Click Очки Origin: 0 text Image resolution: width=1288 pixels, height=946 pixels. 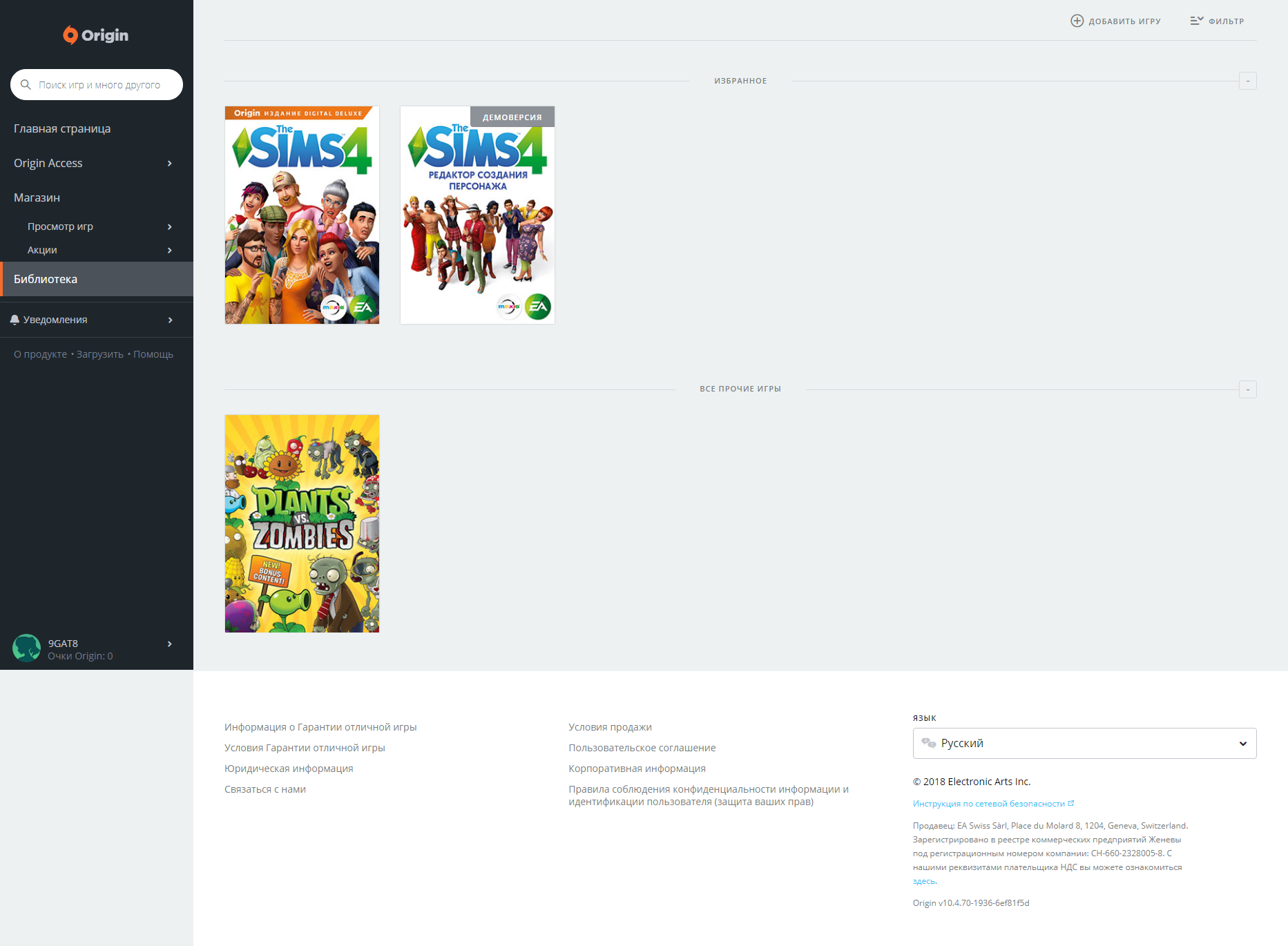80,656
